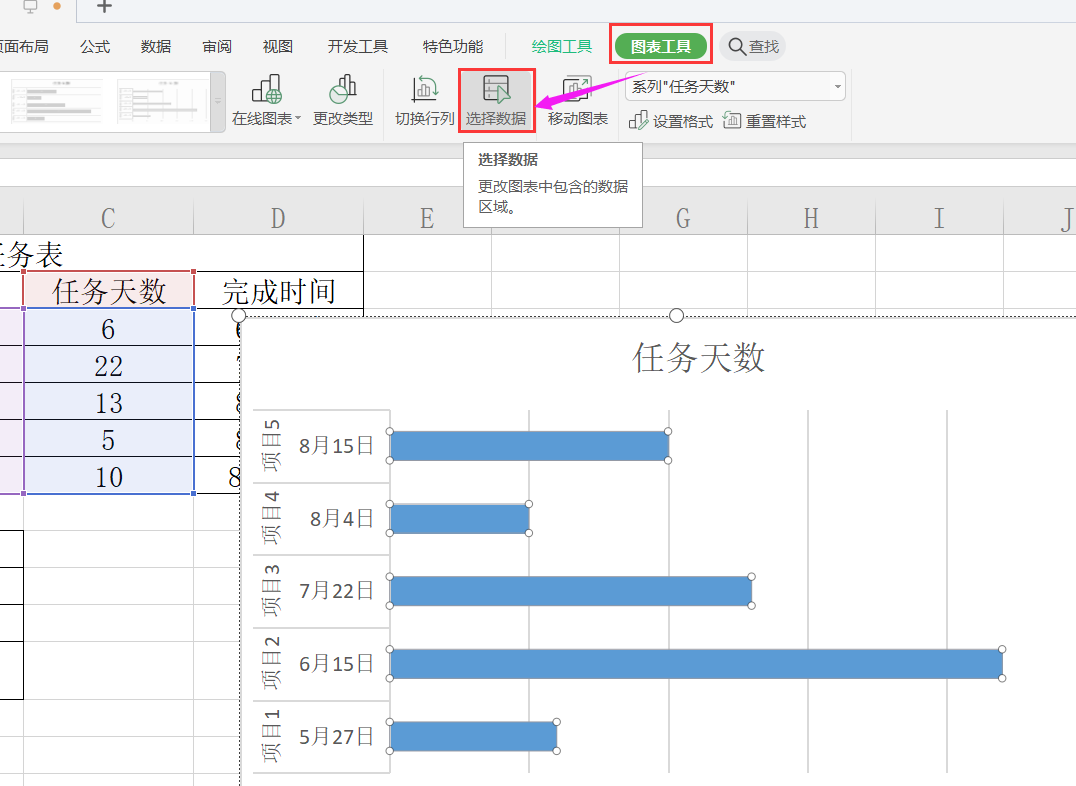Select column D header
1076x786 pixels.
click(278, 218)
